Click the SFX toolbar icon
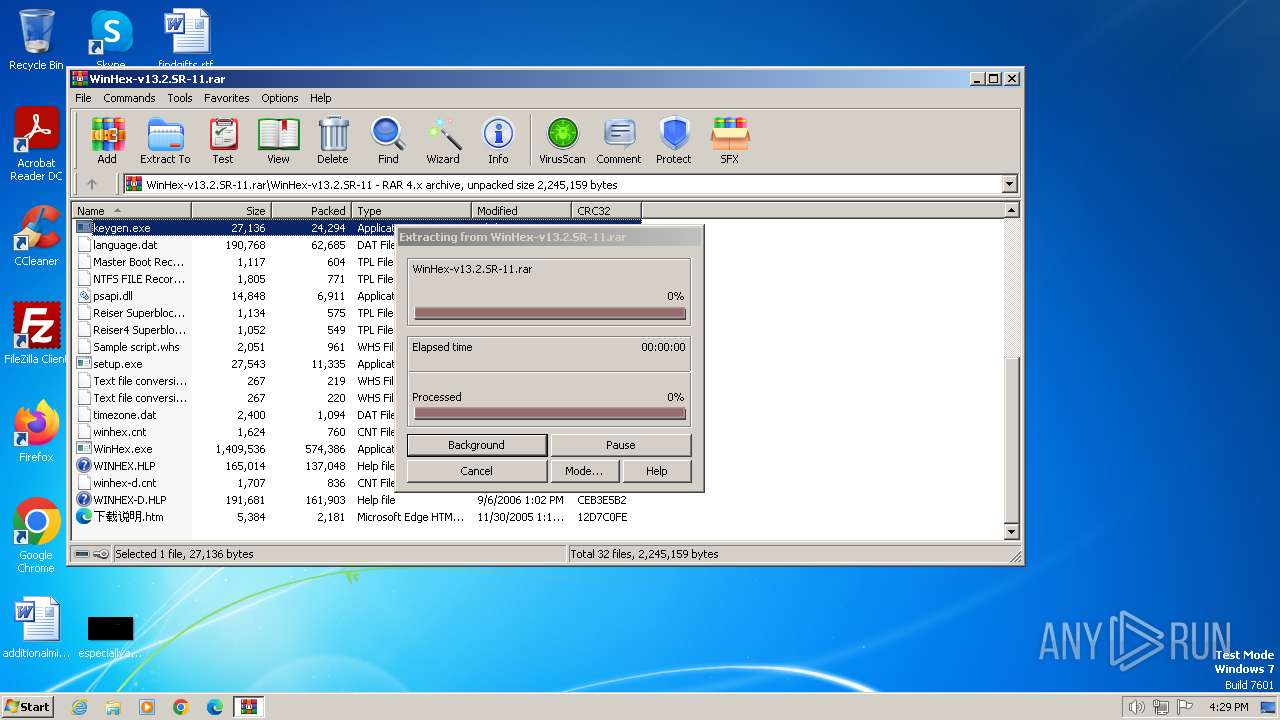The height and width of the screenshot is (720, 1280). [x=730, y=140]
